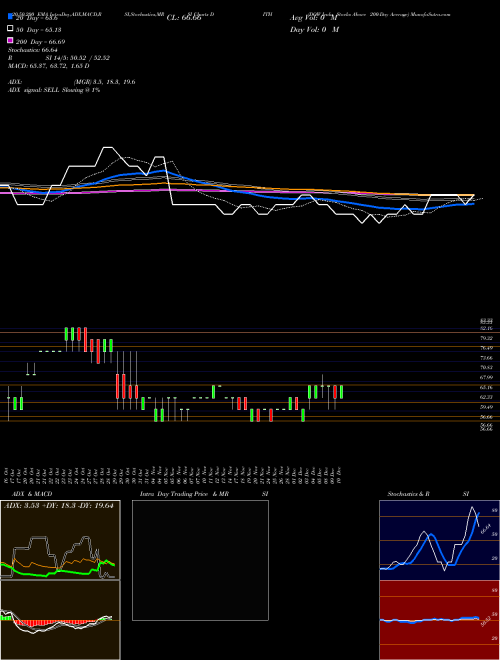
Task: Click the 67.99 price axis label
Action: pos(487,378)
